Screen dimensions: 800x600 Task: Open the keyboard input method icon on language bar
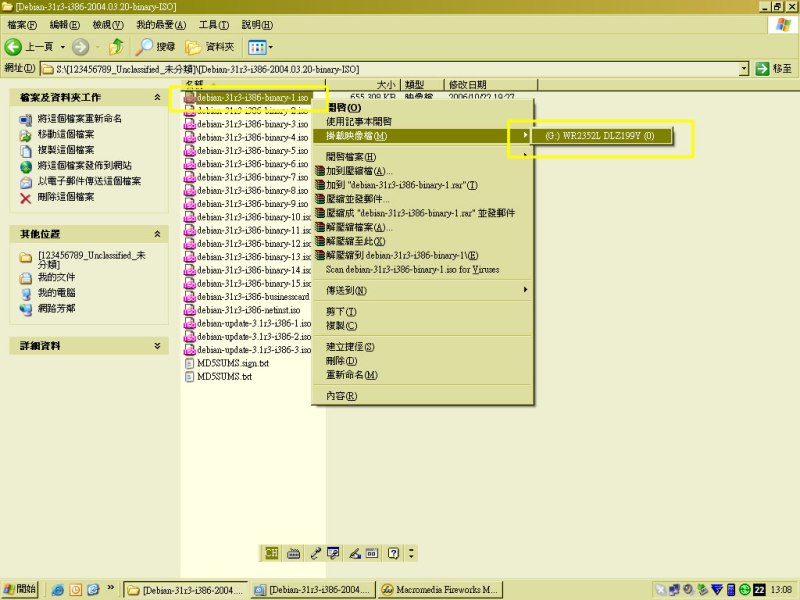(293, 553)
